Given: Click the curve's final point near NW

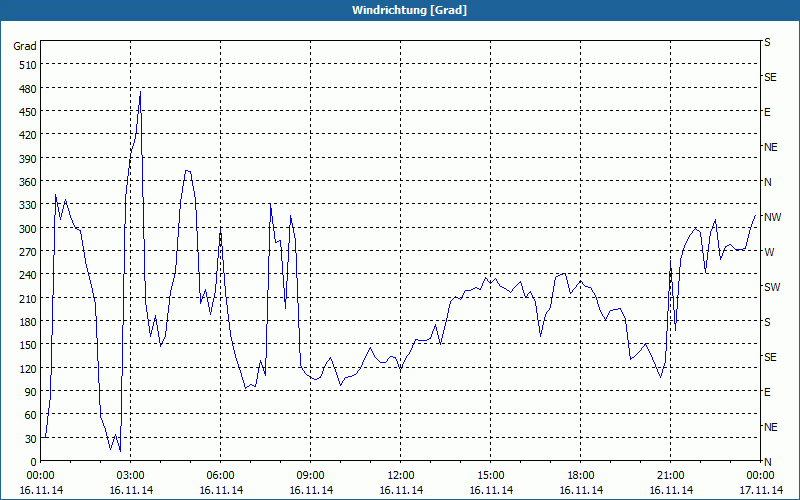Looking at the screenshot, I should pyautogui.click(x=755, y=215).
